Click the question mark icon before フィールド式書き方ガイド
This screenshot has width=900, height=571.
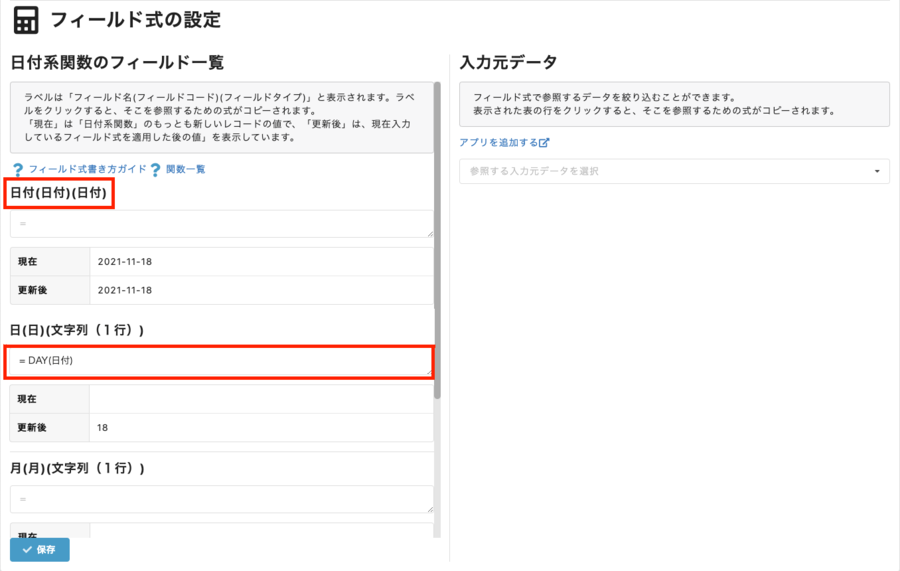(x=18, y=170)
